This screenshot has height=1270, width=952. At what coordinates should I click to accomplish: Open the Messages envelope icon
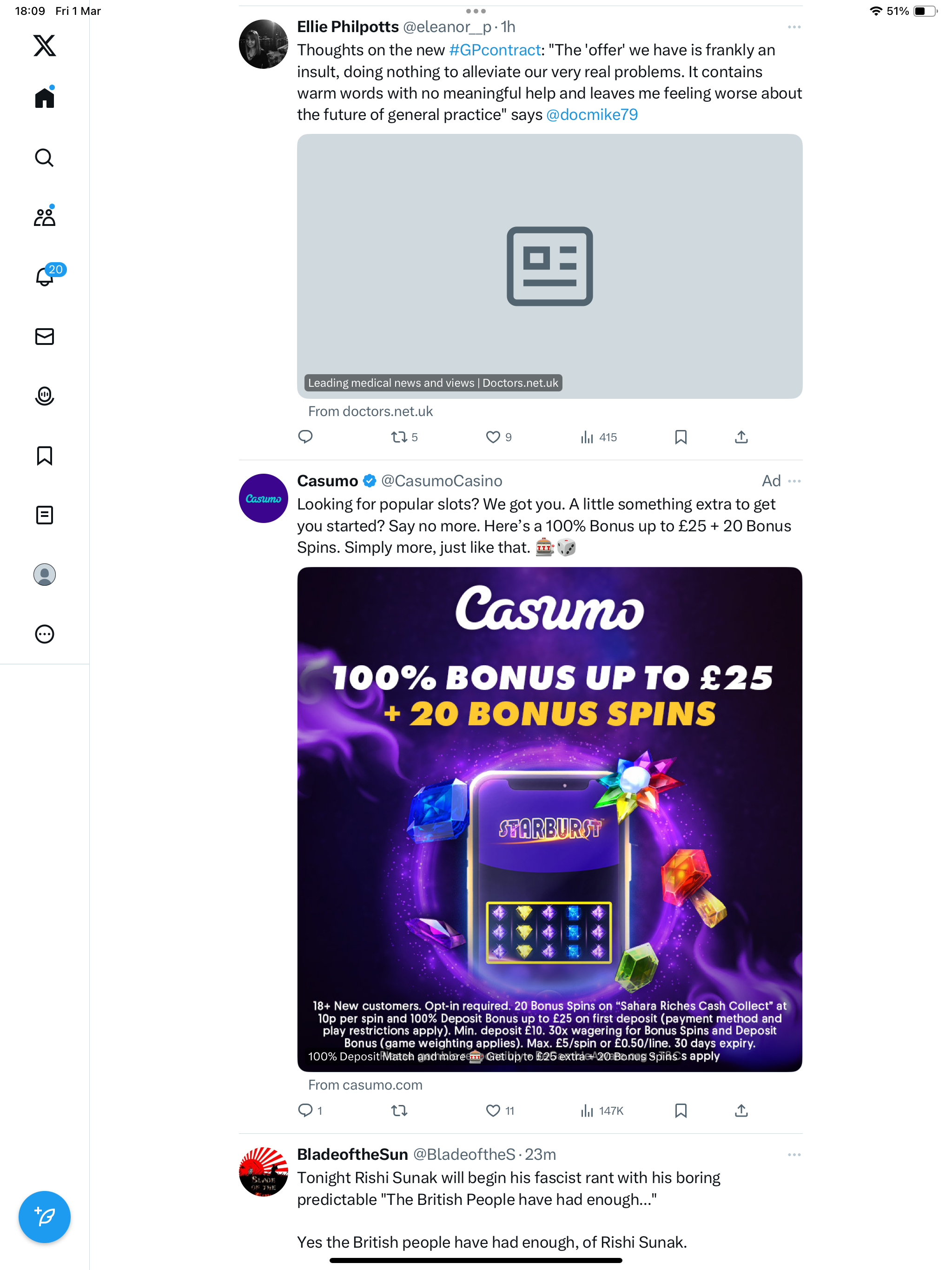coord(44,337)
